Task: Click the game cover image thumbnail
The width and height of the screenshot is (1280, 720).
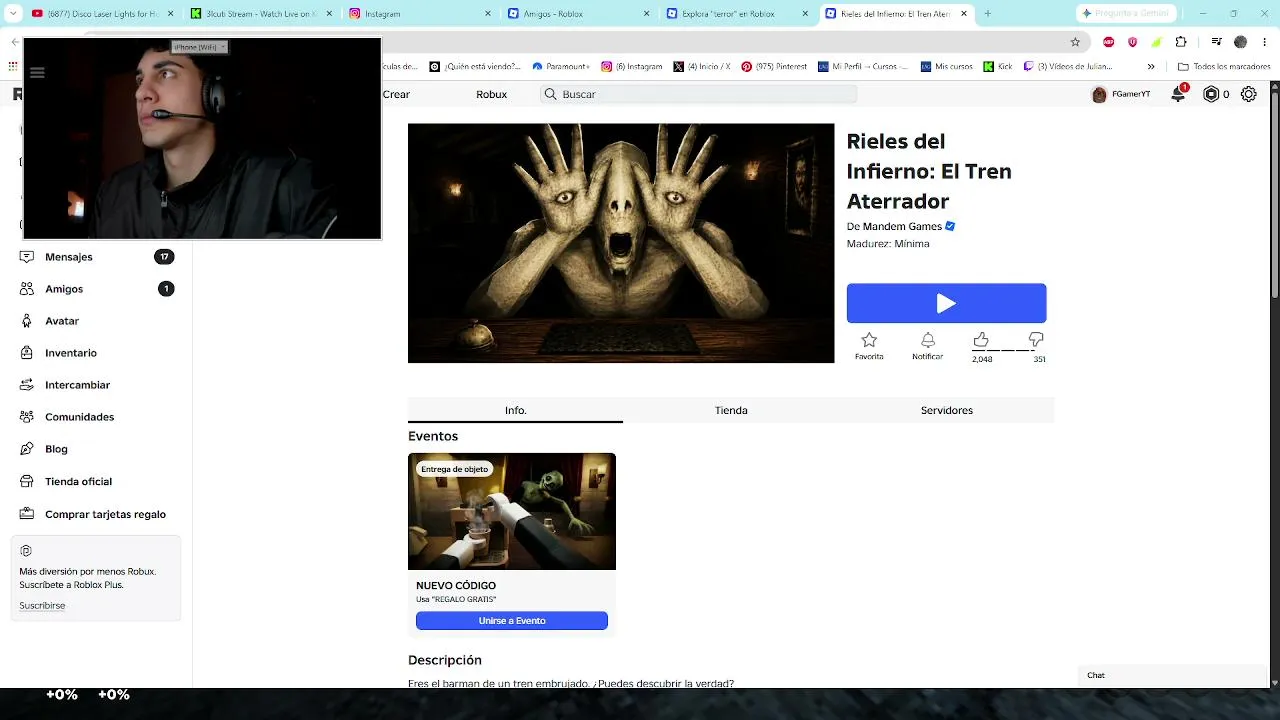Action: 621,243
